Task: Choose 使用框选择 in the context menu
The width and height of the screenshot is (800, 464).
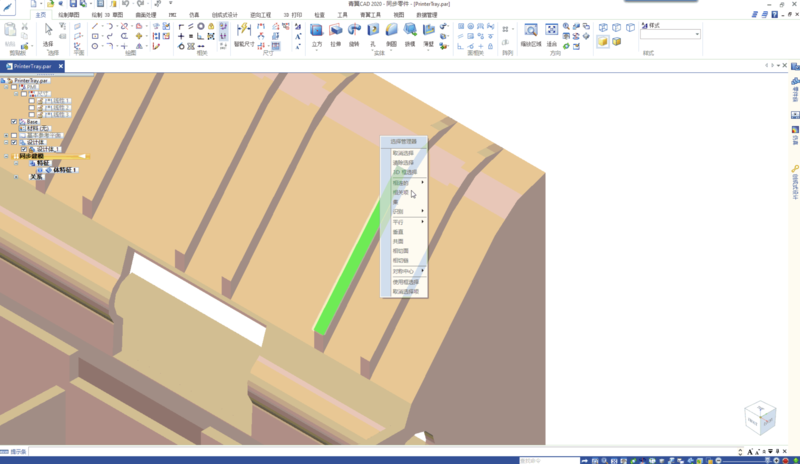Action: (408, 282)
